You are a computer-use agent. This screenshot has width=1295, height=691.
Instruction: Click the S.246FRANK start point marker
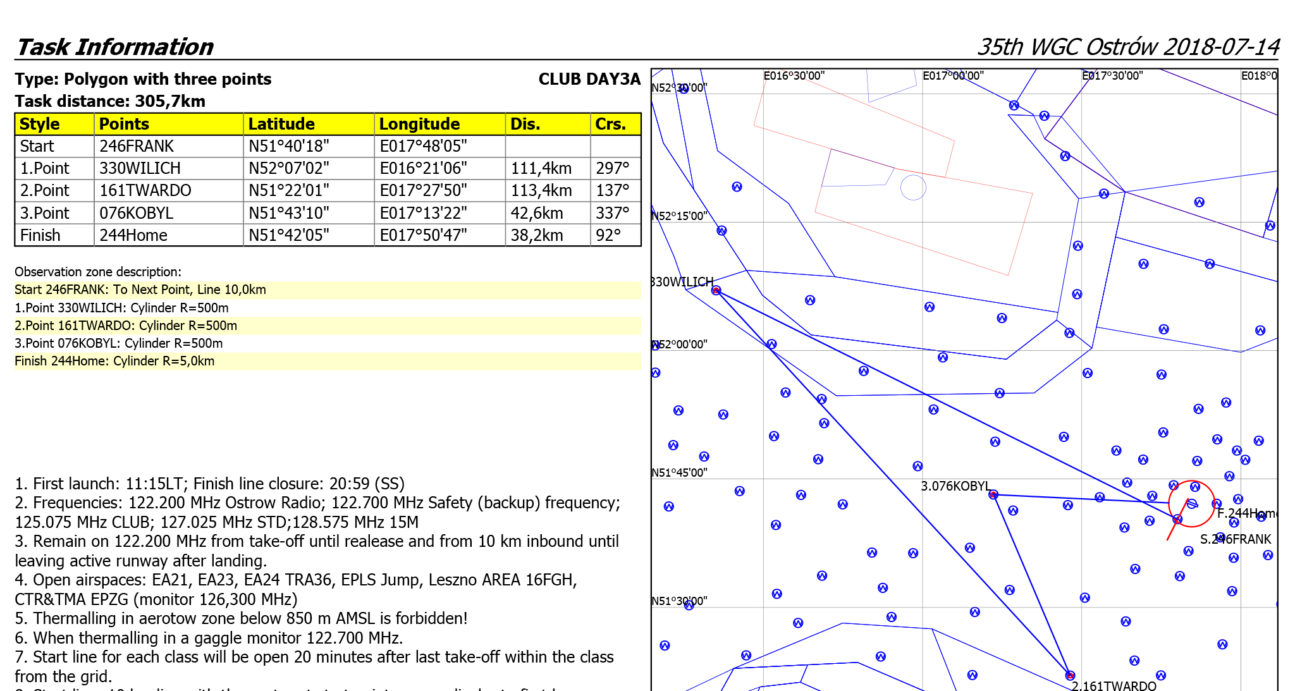[x=1177, y=519]
